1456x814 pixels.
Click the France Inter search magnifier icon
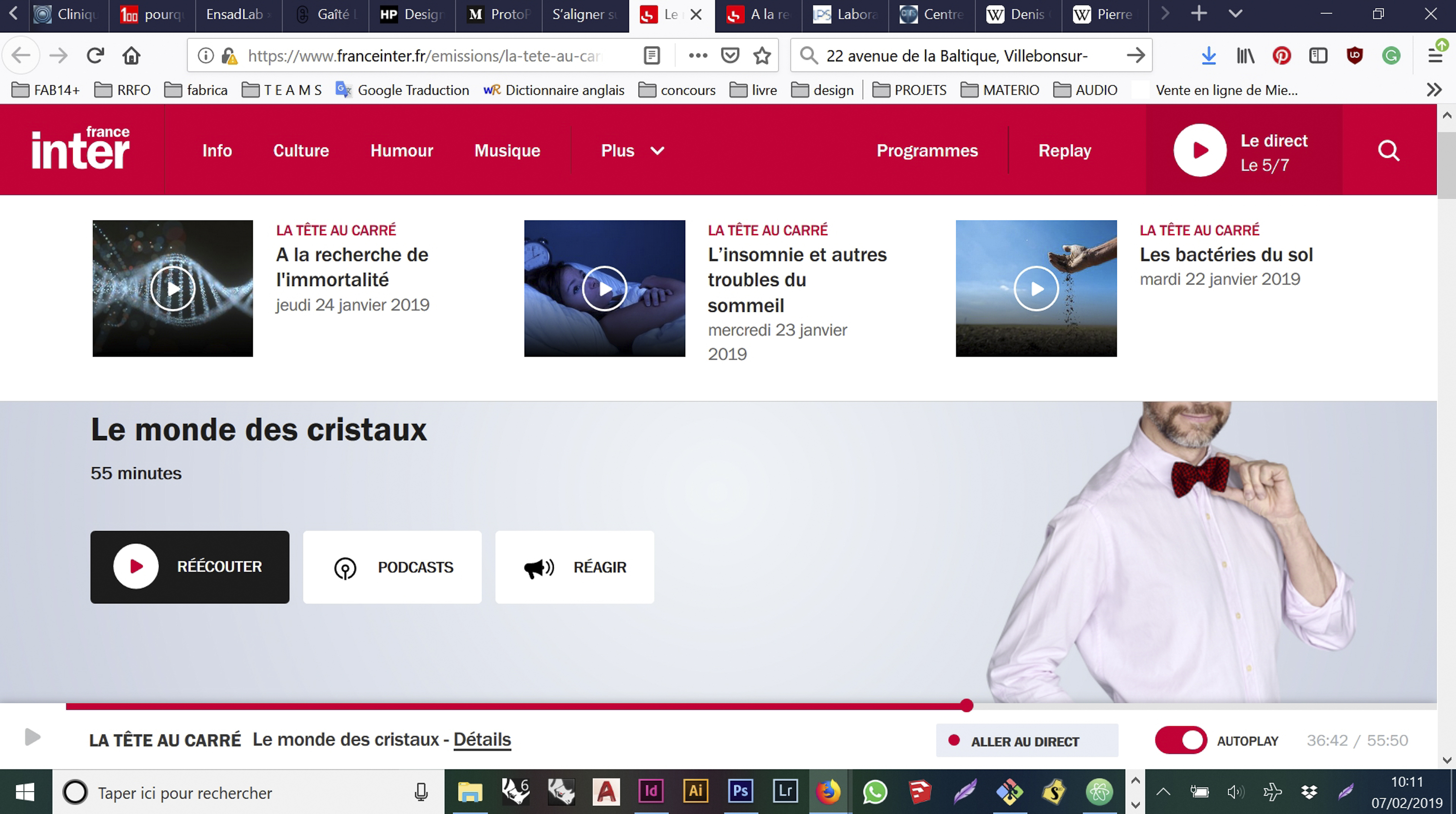pyautogui.click(x=1388, y=150)
